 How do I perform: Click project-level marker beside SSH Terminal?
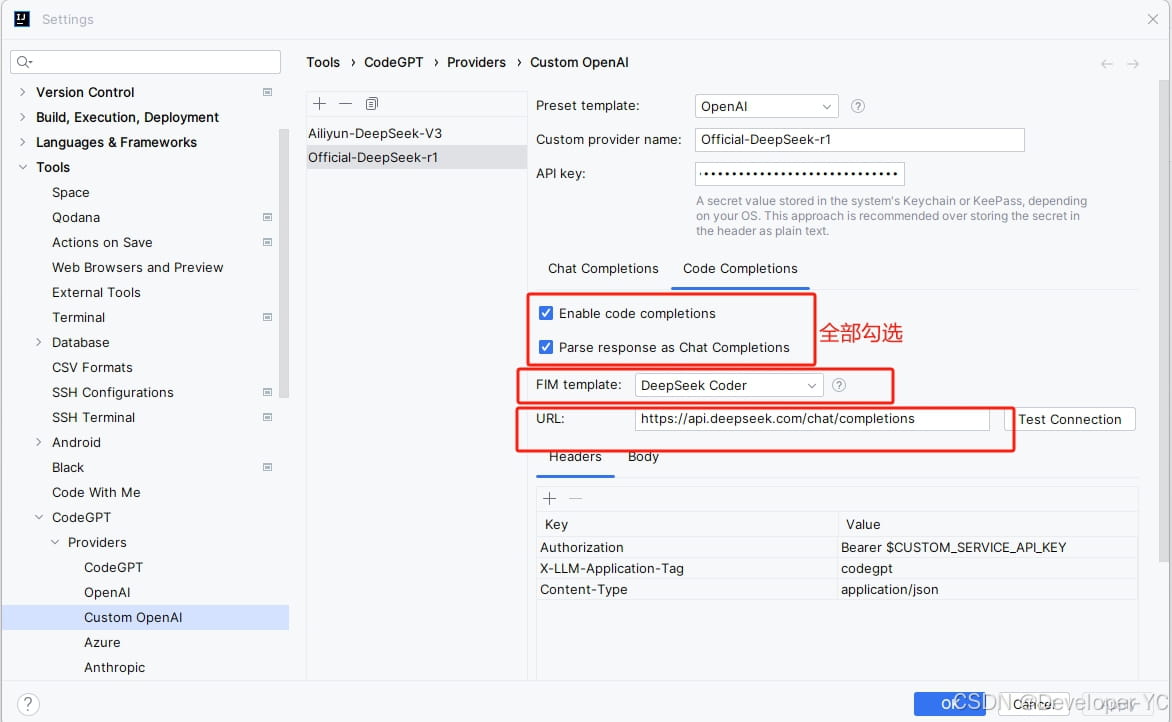coord(268,417)
